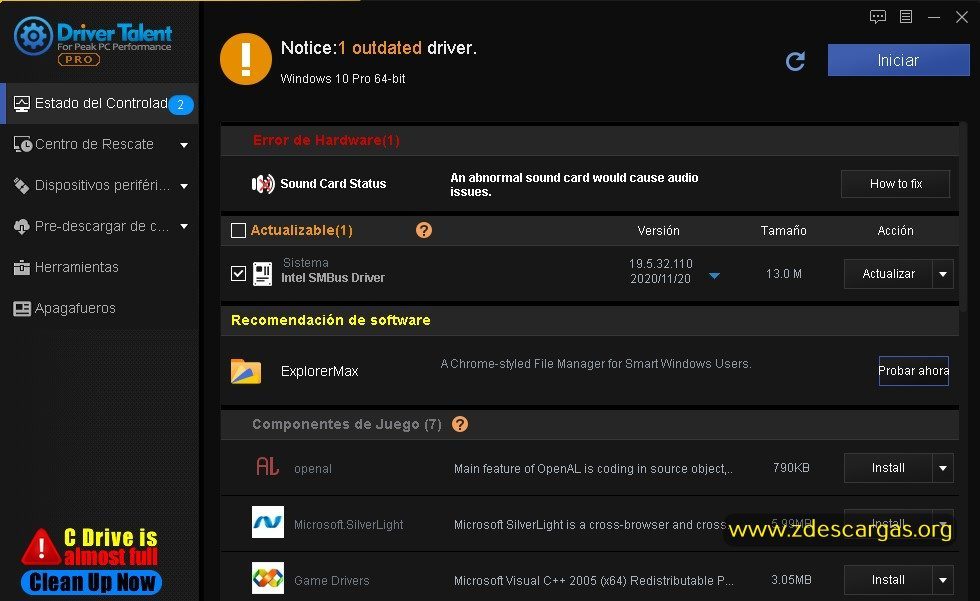The image size is (980, 601).
Task: Click the 3.05MB size value
Action: 791,580
